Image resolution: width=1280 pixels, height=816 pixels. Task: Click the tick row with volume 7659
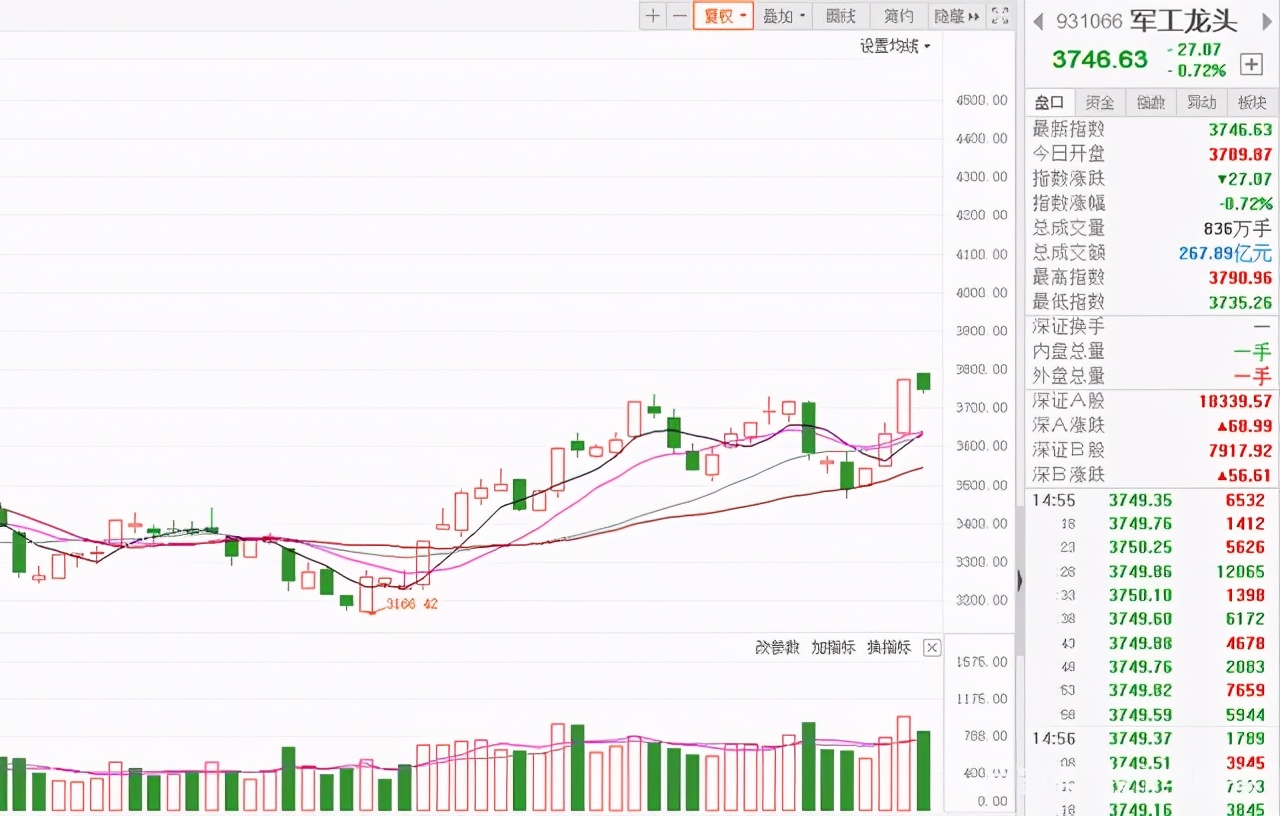(x=1152, y=690)
